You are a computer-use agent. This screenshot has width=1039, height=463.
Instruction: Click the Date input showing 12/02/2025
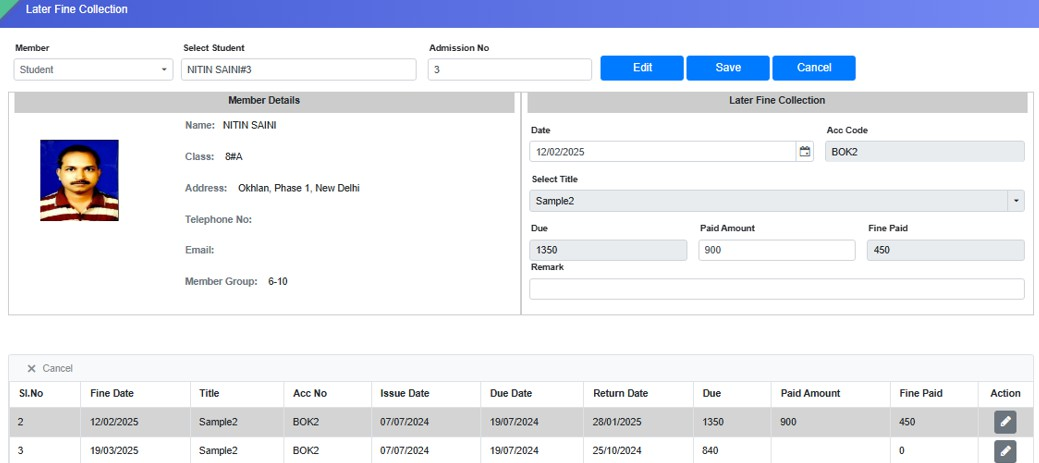[662, 152]
